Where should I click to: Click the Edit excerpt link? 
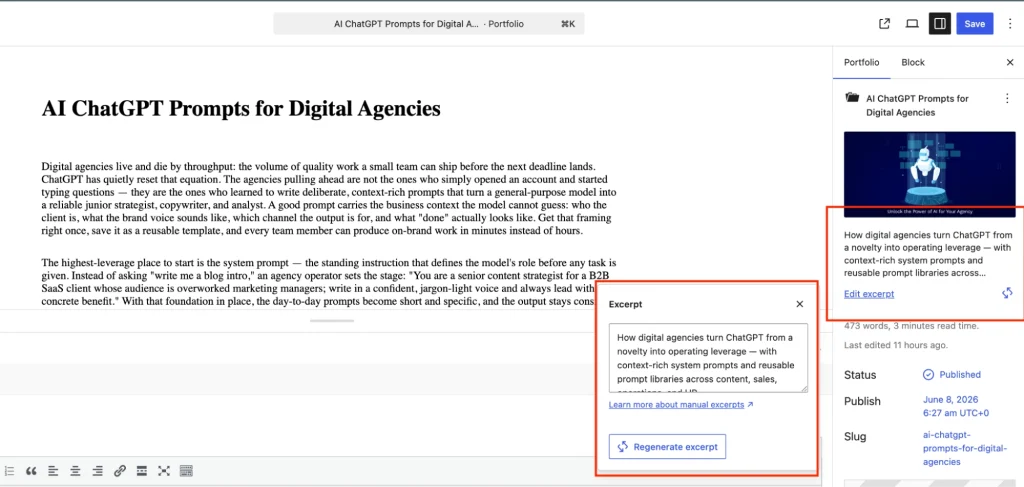click(x=869, y=294)
